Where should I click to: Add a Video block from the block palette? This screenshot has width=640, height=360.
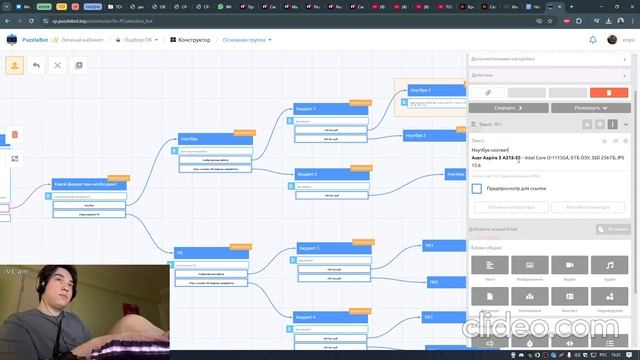click(569, 265)
